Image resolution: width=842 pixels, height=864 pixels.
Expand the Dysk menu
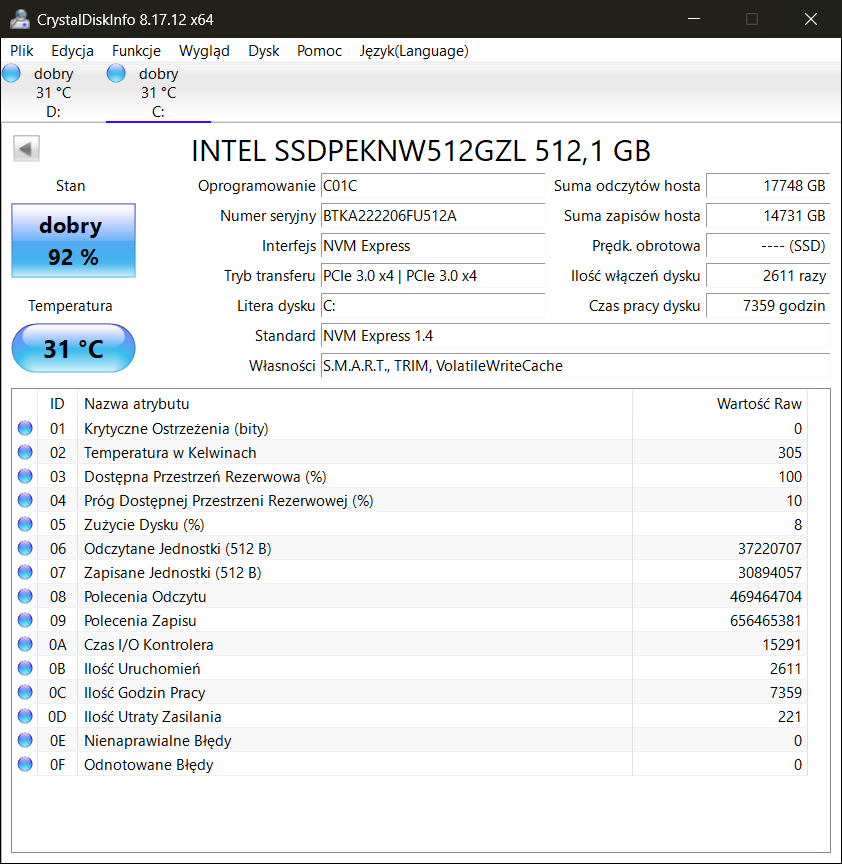tap(264, 51)
